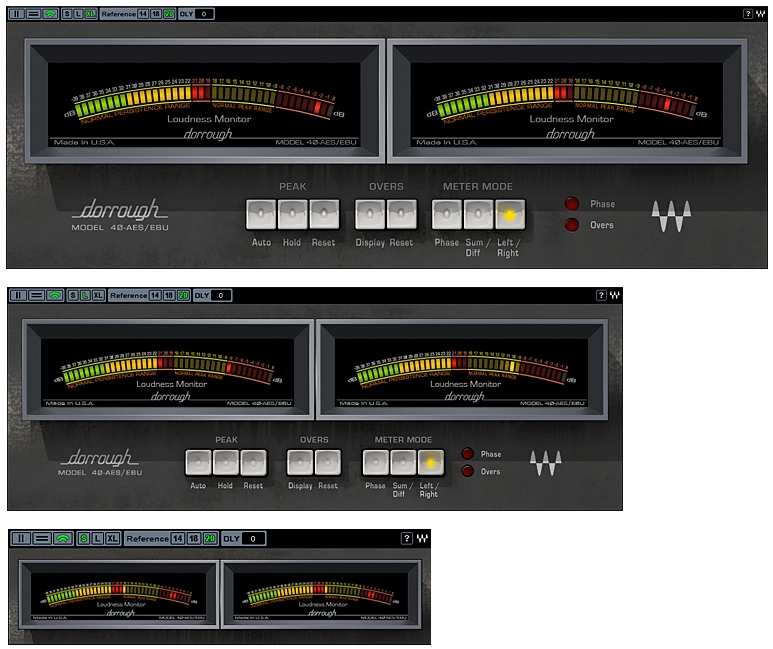Select green arc meter layout icon in S-size plugin
Image resolution: width=773 pixels, height=649 pixels.
(x=63, y=539)
